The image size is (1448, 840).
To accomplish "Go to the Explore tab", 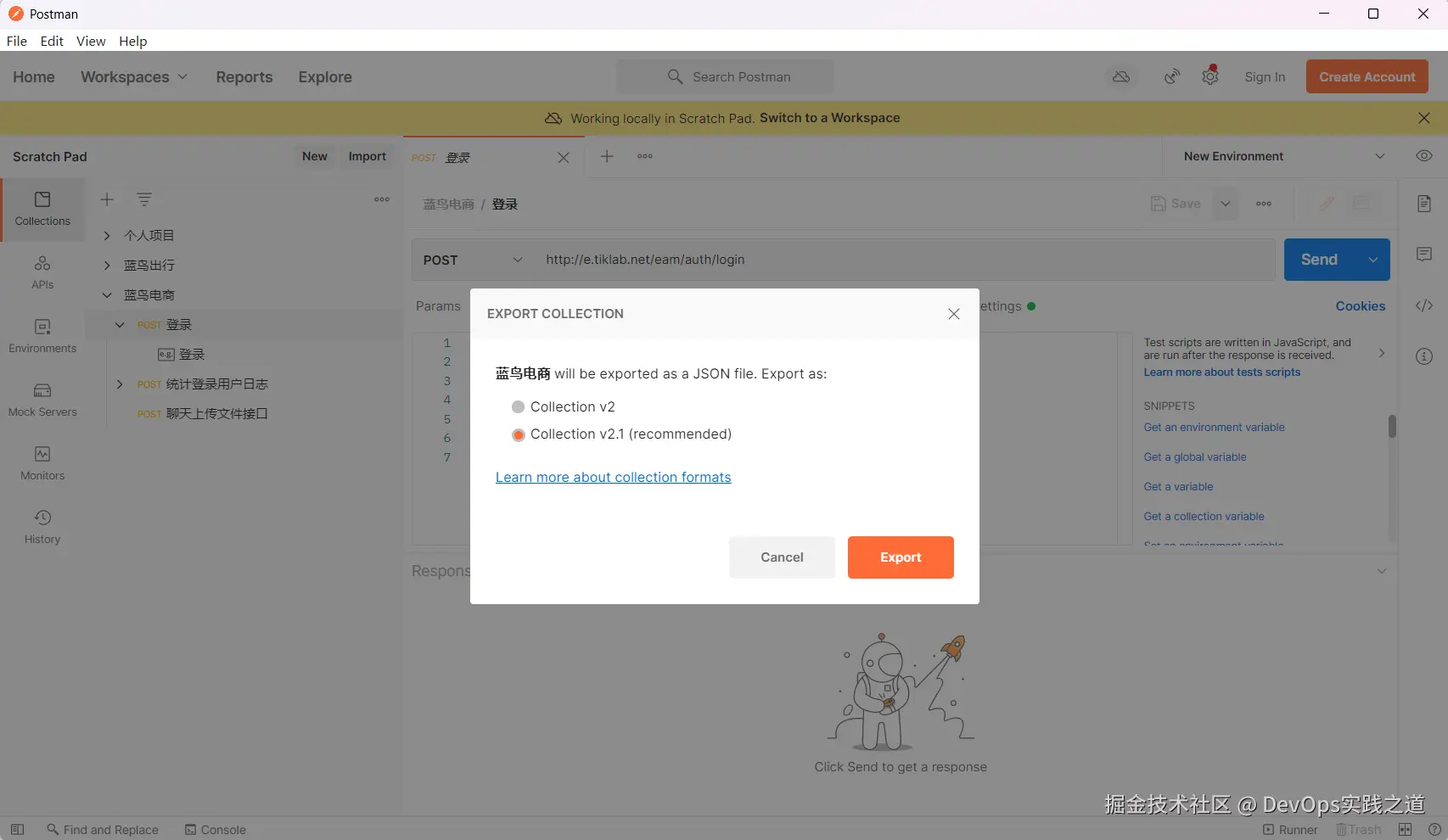I will pos(325,77).
